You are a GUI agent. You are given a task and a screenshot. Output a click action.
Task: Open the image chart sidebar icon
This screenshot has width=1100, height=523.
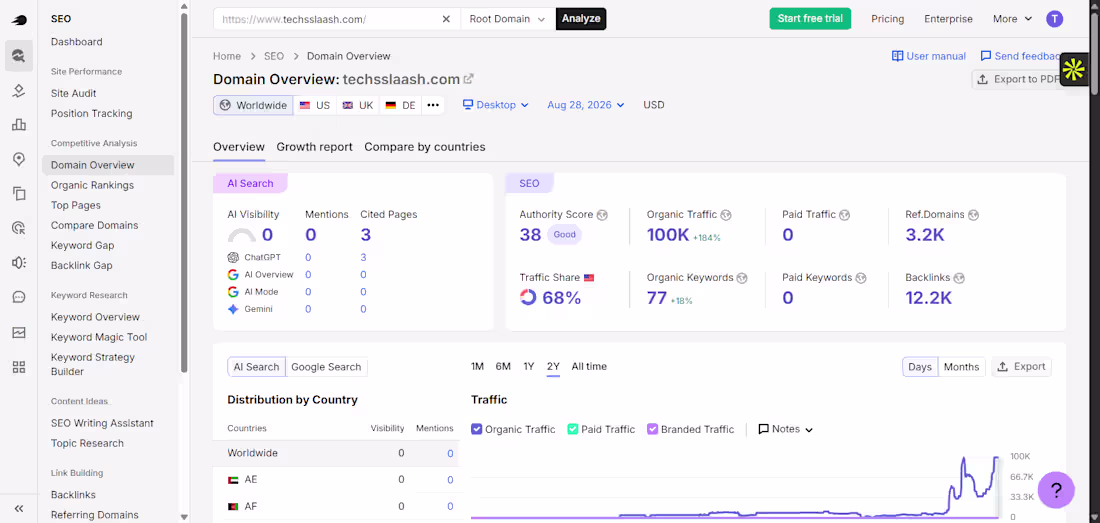[x=19, y=332]
